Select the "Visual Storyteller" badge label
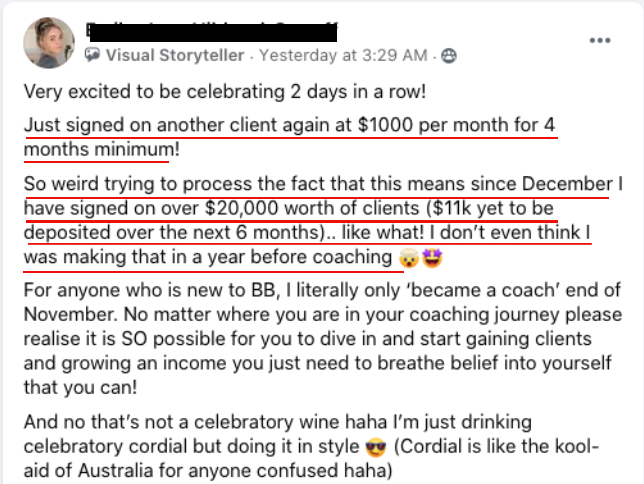Viewport: 644px width, 484px height. [x=175, y=55]
